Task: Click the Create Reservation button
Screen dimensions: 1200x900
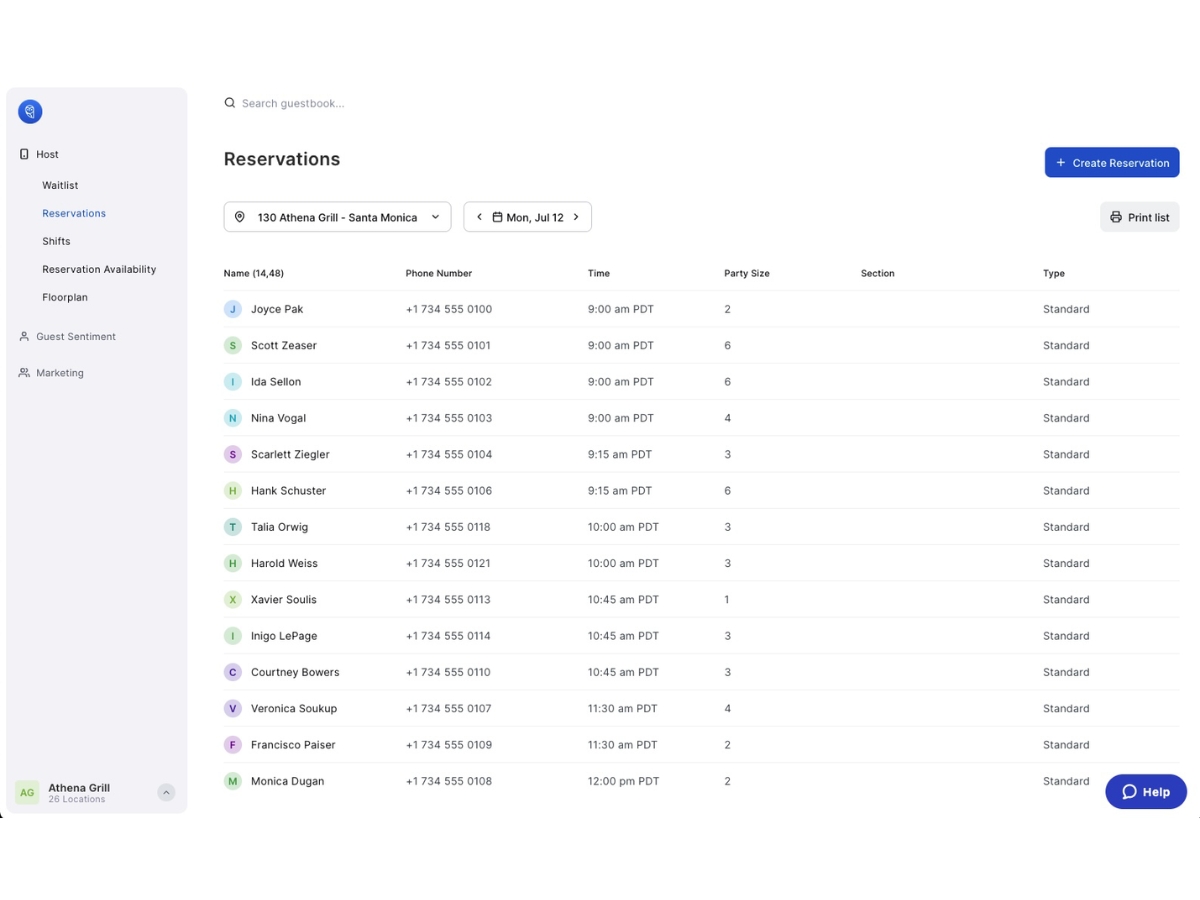Action: (1112, 163)
